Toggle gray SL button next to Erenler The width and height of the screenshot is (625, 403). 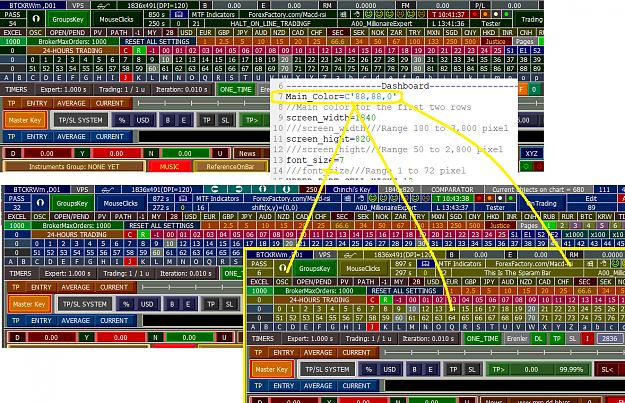point(572,338)
